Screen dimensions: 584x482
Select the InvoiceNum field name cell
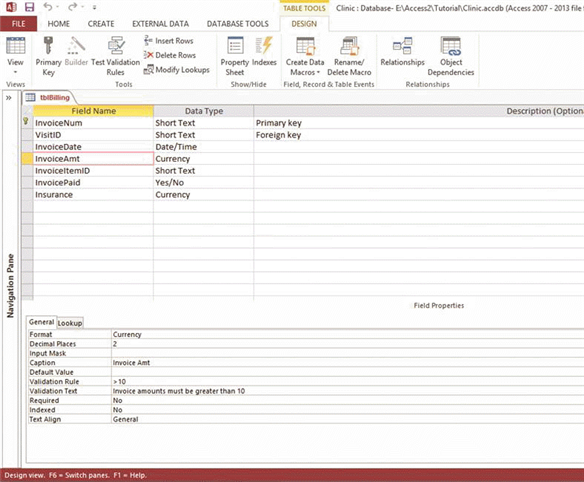tap(93, 123)
